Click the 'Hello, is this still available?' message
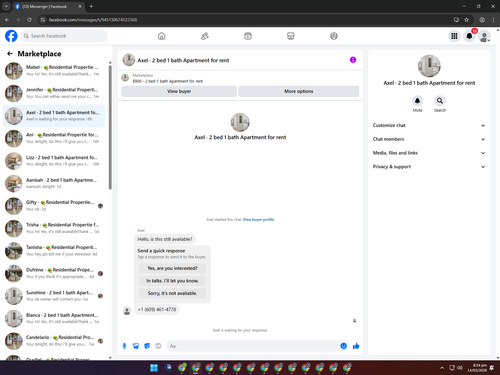The width and height of the screenshot is (500, 375). coord(165,239)
